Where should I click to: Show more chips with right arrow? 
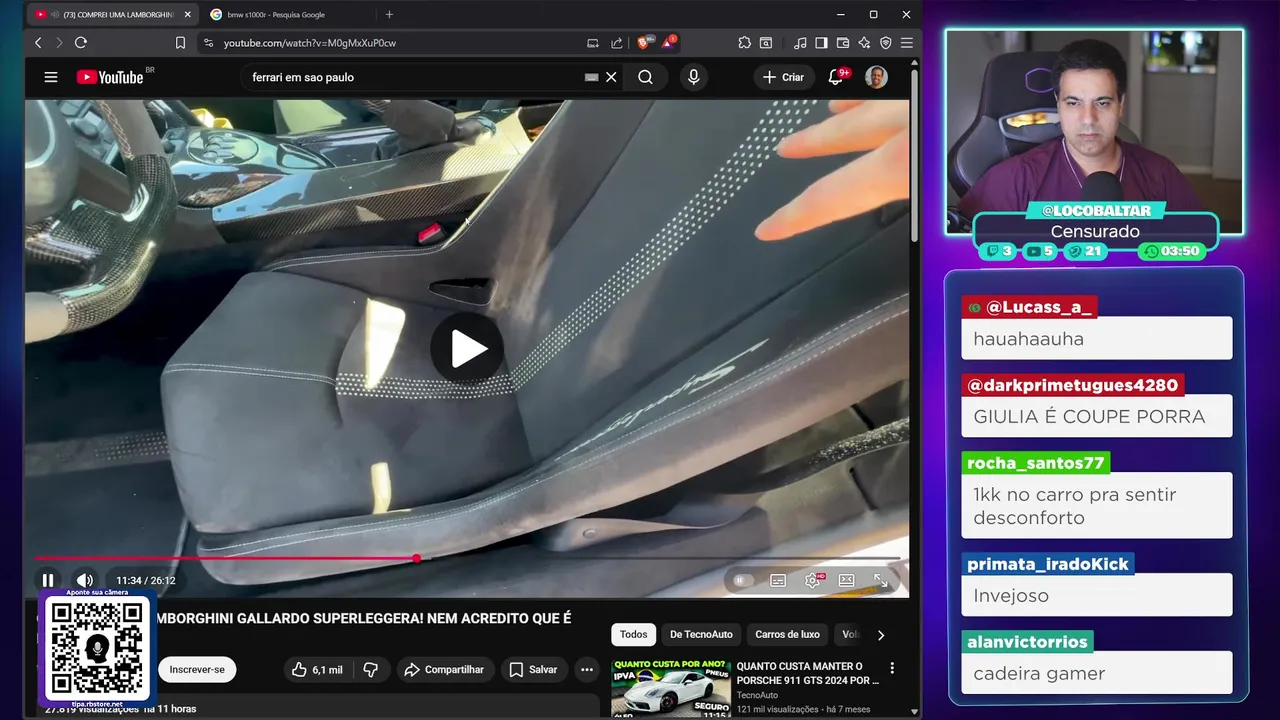(880, 634)
